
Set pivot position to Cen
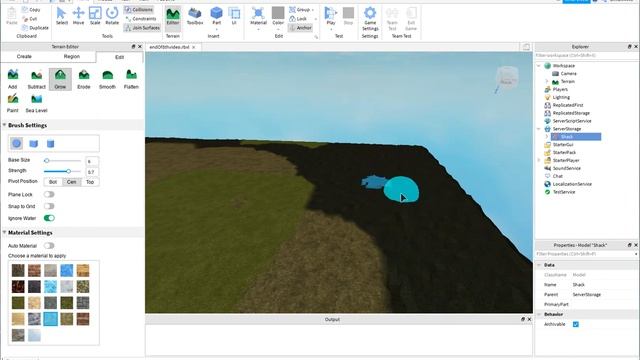coord(71,182)
